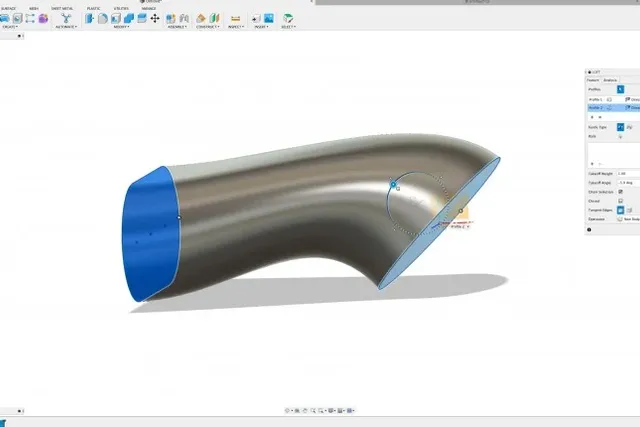The width and height of the screenshot is (640, 427).
Task: Open the Assemble dropdown menu
Action: coord(177,27)
